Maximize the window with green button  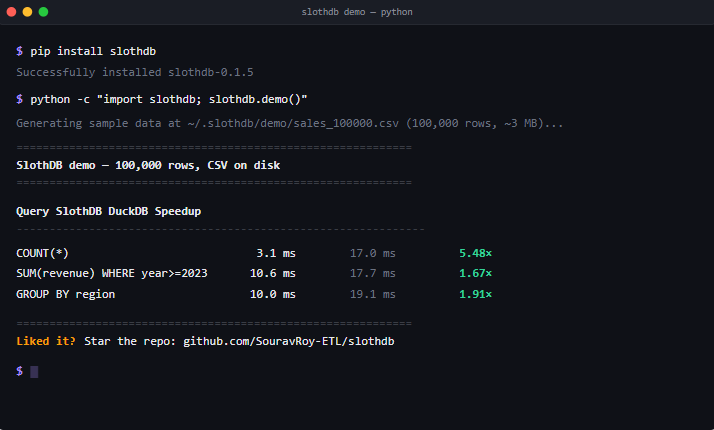(x=43, y=12)
